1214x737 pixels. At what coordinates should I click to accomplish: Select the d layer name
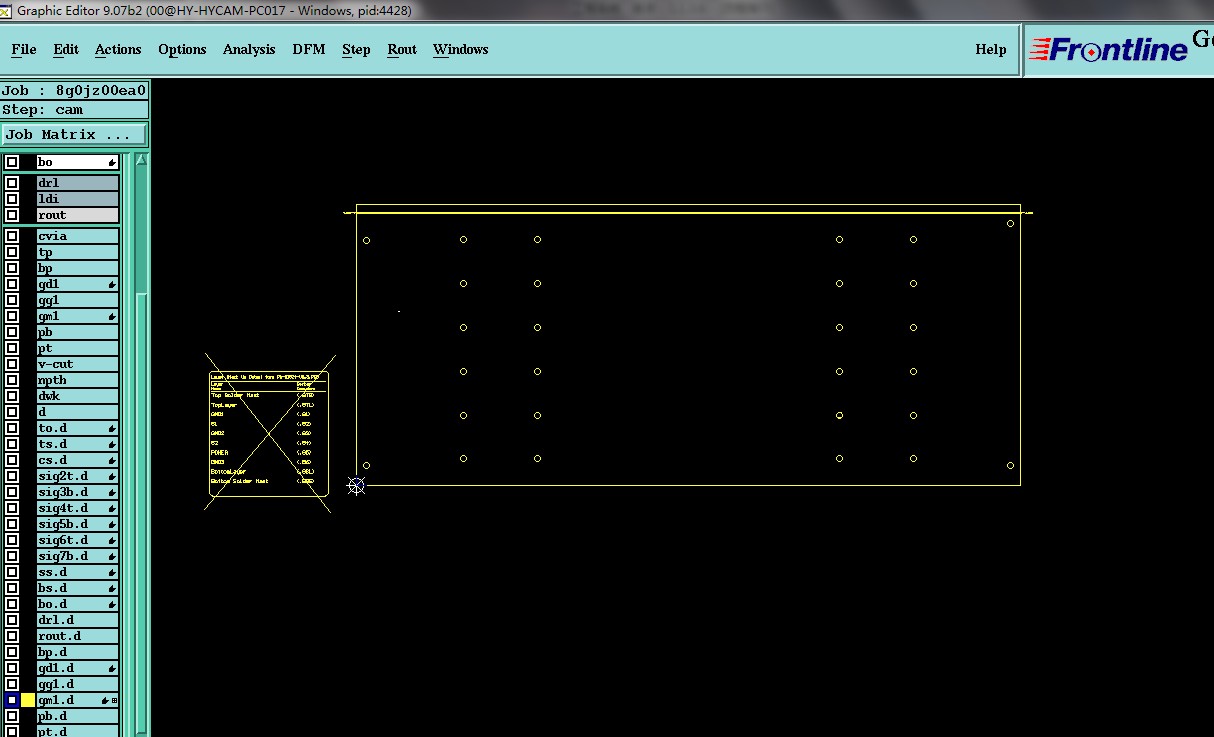[78, 412]
